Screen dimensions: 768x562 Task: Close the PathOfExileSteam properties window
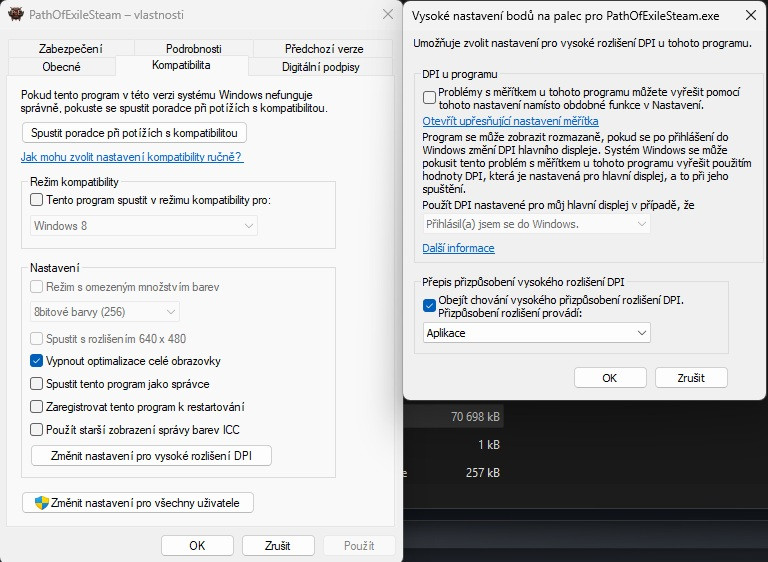pyautogui.click(x=387, y=14)
